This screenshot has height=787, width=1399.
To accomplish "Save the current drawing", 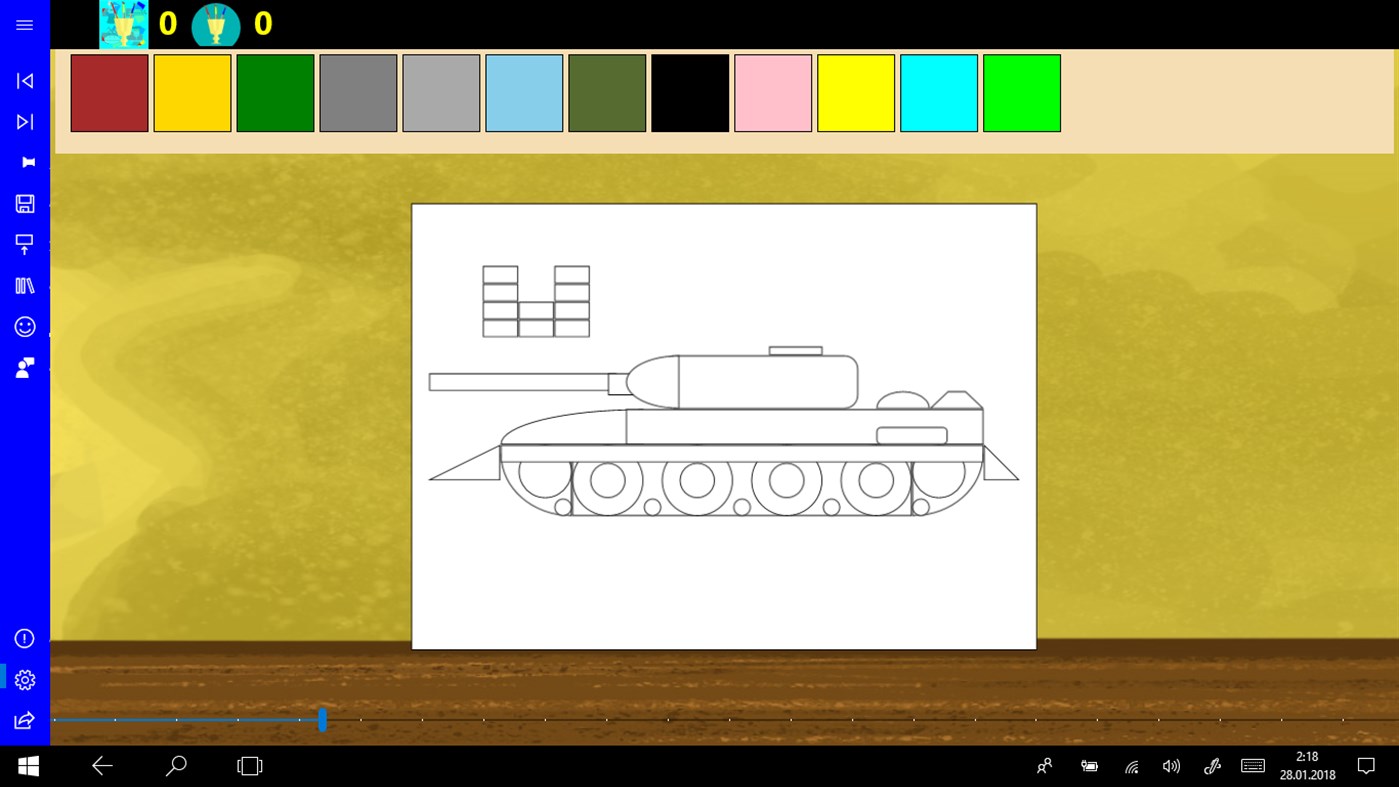I will pyautogui.click(x=24, y=203).
